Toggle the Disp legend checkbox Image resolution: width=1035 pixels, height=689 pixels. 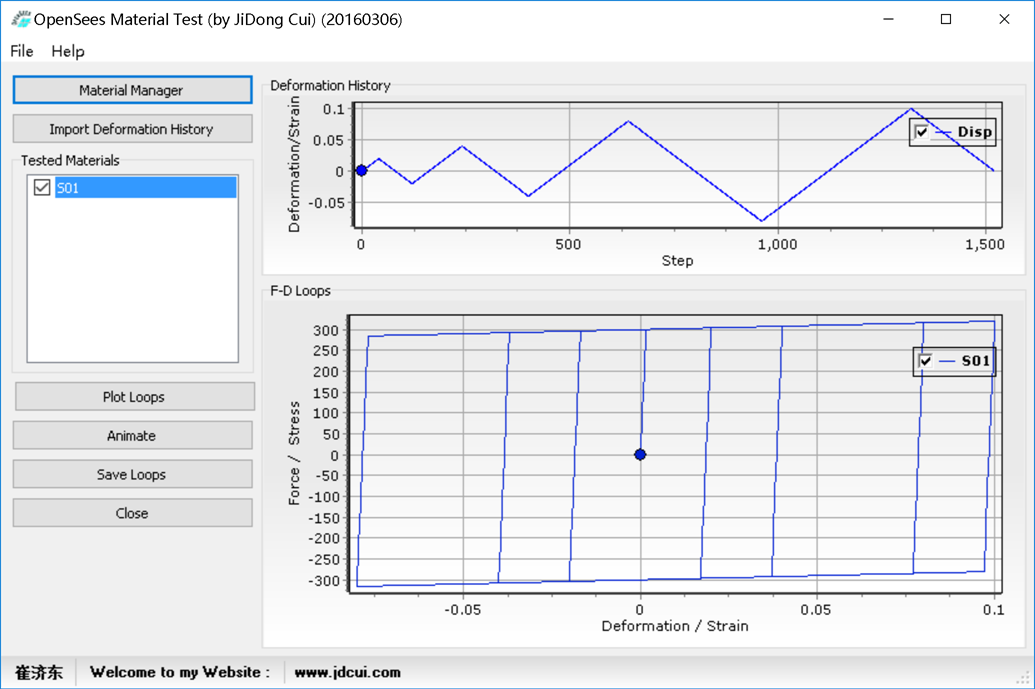point(921,132)
